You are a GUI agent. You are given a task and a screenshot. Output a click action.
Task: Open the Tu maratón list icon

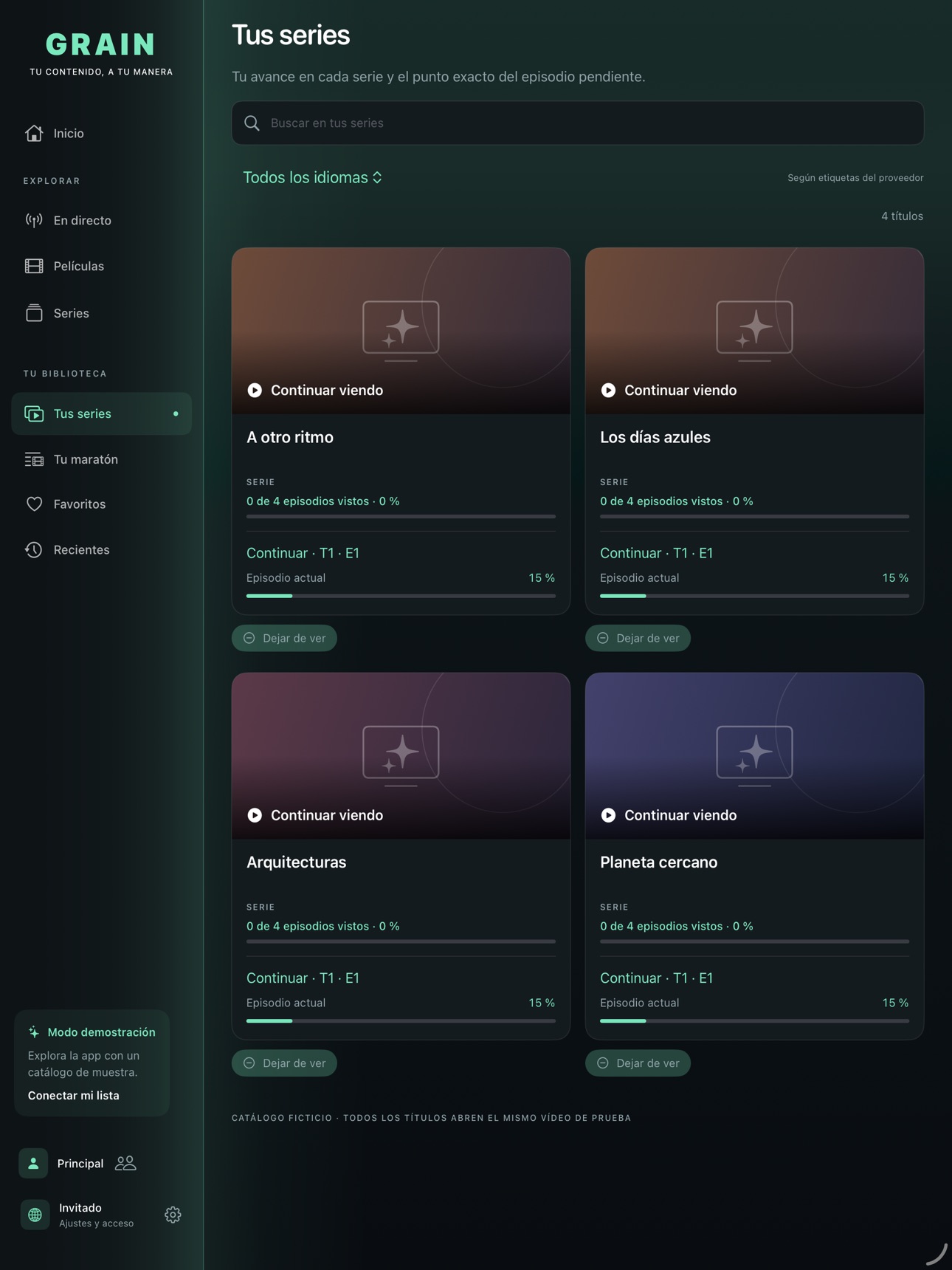[x=34, y=459]
